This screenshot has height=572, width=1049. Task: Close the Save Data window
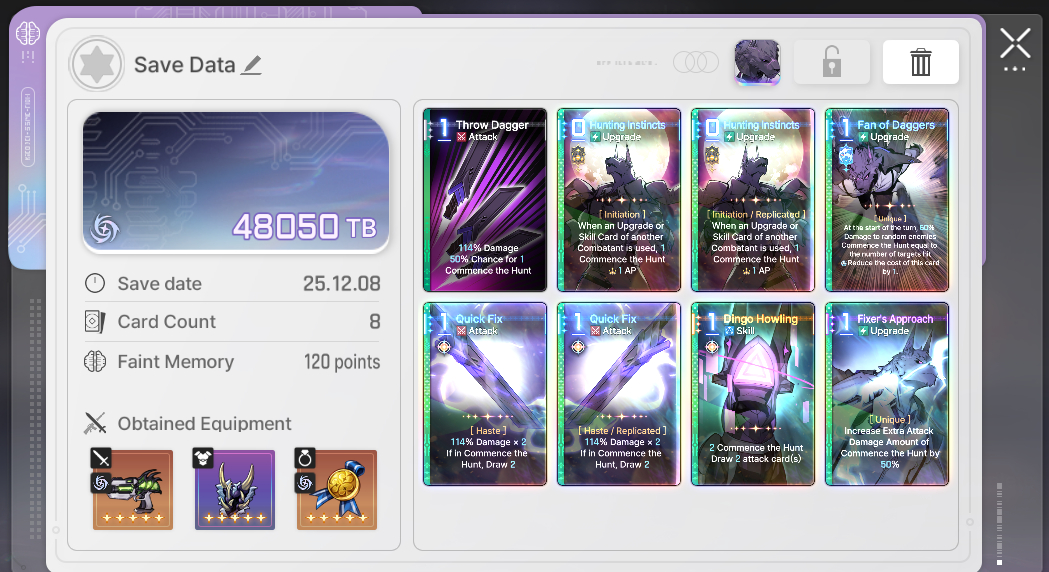[1015, 45]
